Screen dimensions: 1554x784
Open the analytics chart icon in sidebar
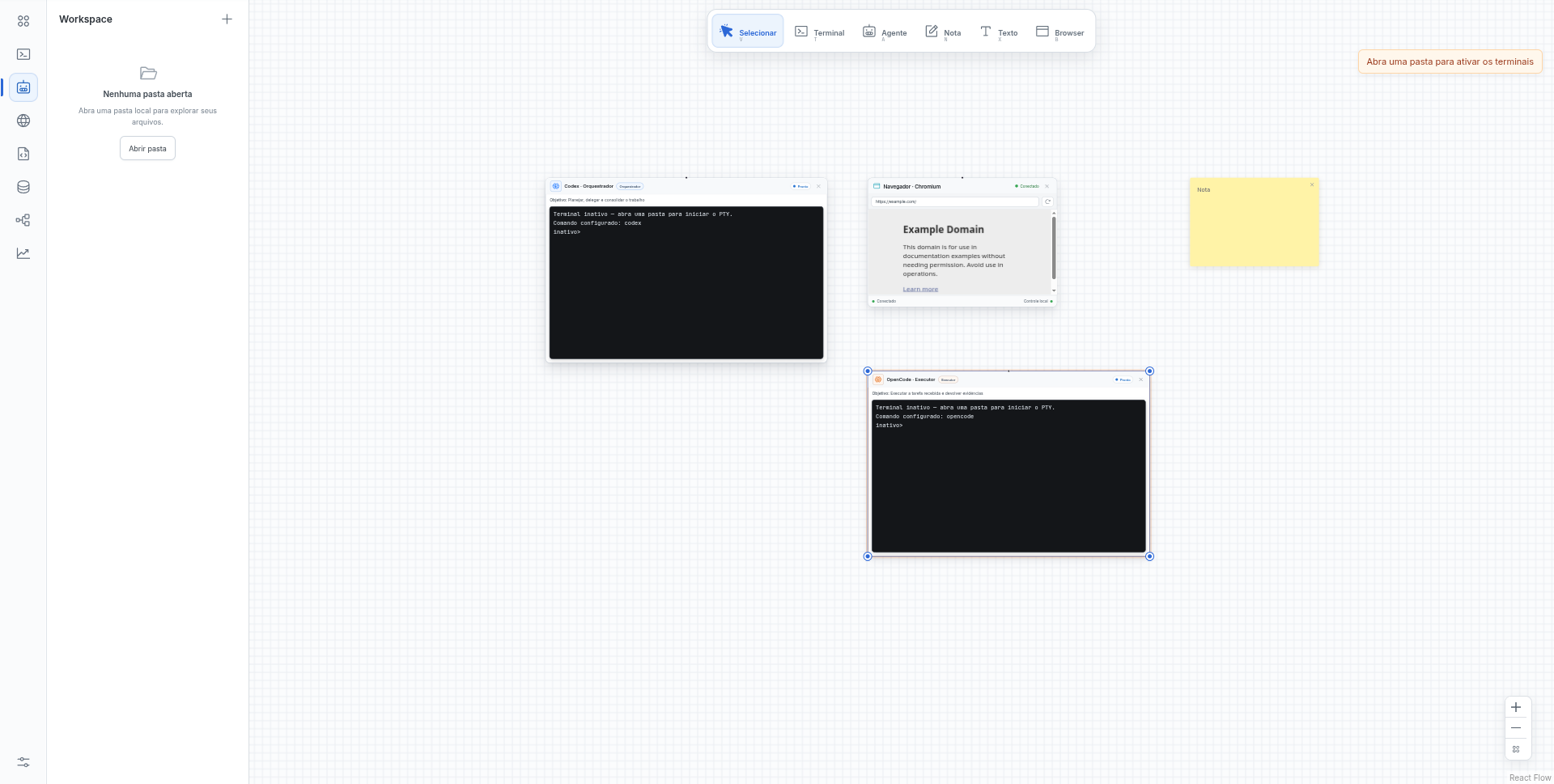pos(23,253)
